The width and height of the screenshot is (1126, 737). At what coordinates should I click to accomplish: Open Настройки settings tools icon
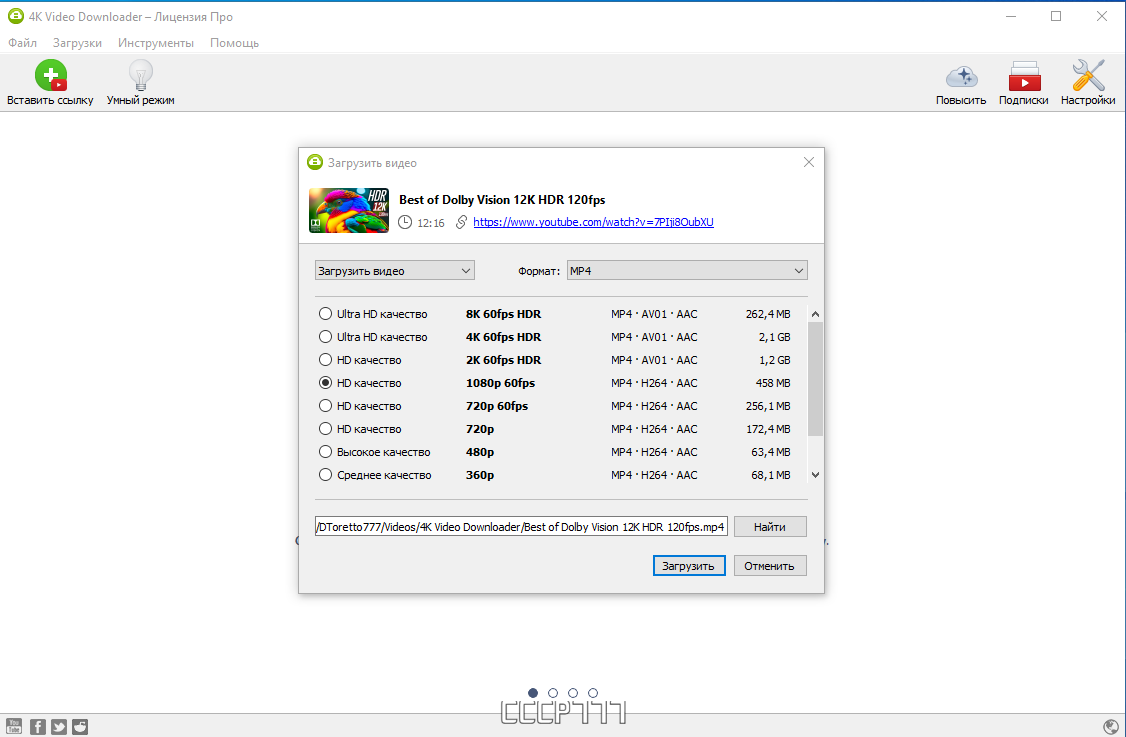1088,75
